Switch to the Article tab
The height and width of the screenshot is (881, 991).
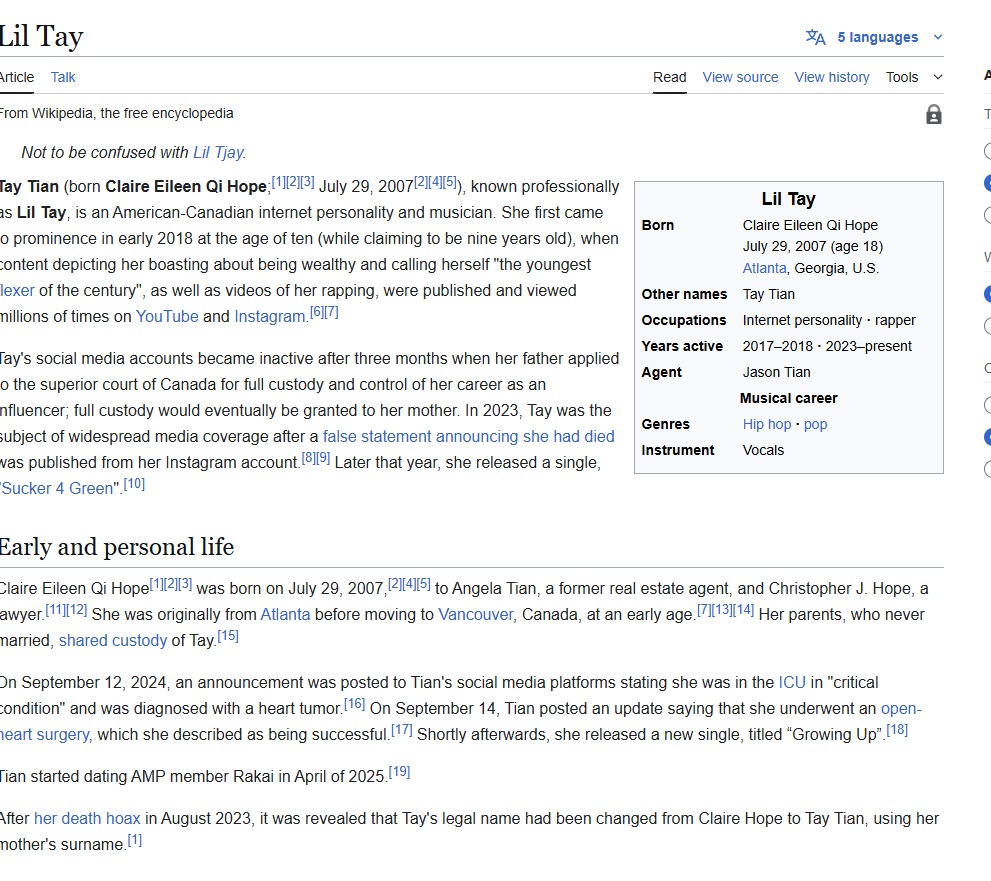click(x=16, y=77)
